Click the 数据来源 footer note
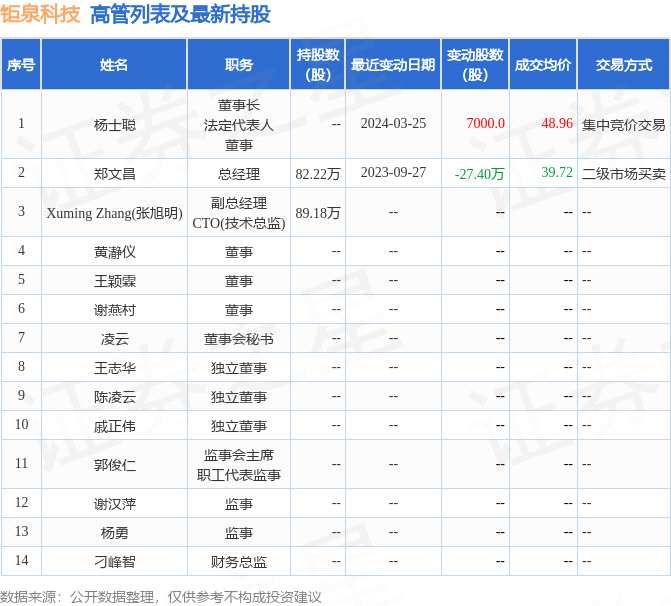 160,597
